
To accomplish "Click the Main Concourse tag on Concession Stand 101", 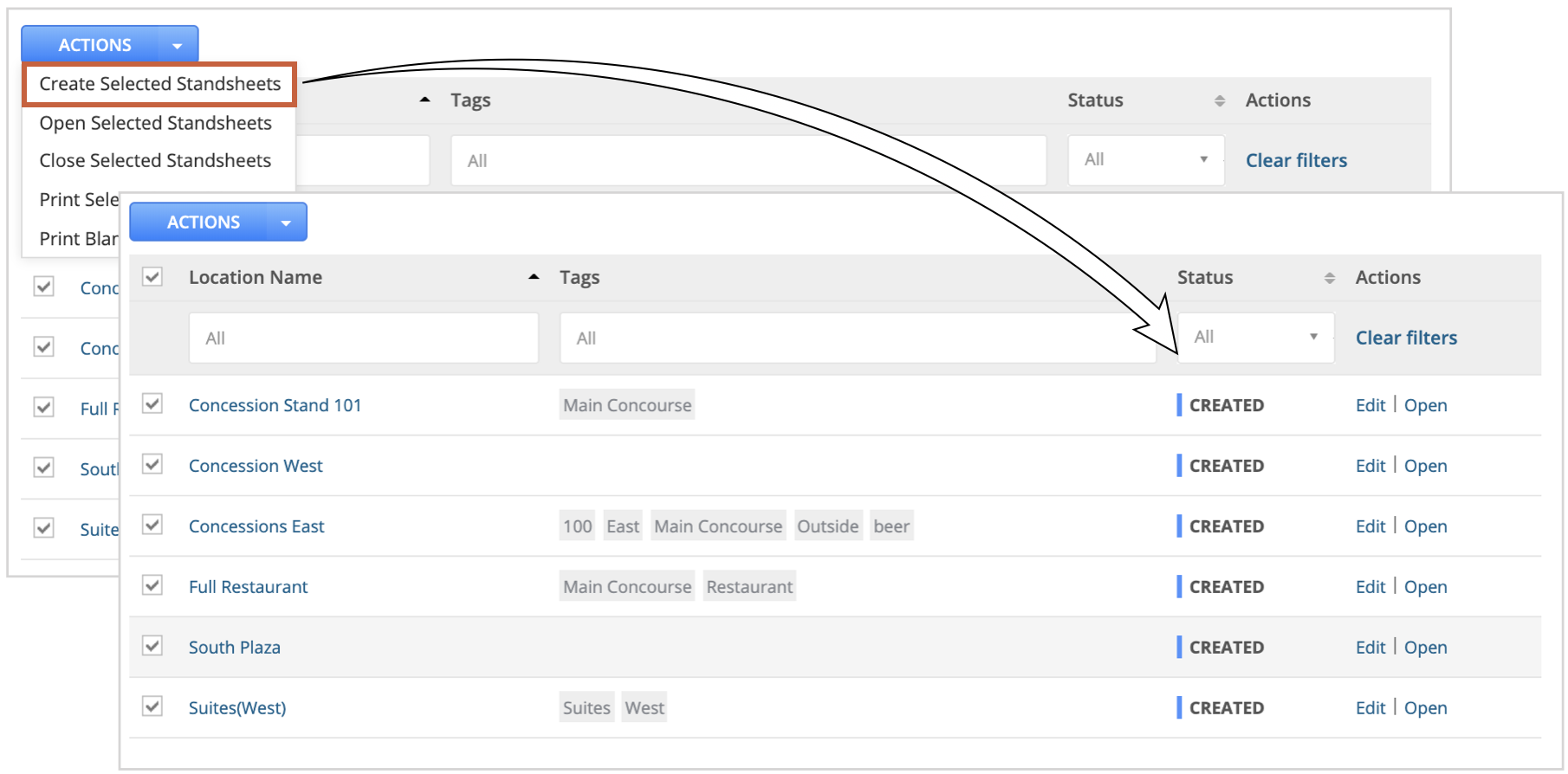I will [627, 405].
